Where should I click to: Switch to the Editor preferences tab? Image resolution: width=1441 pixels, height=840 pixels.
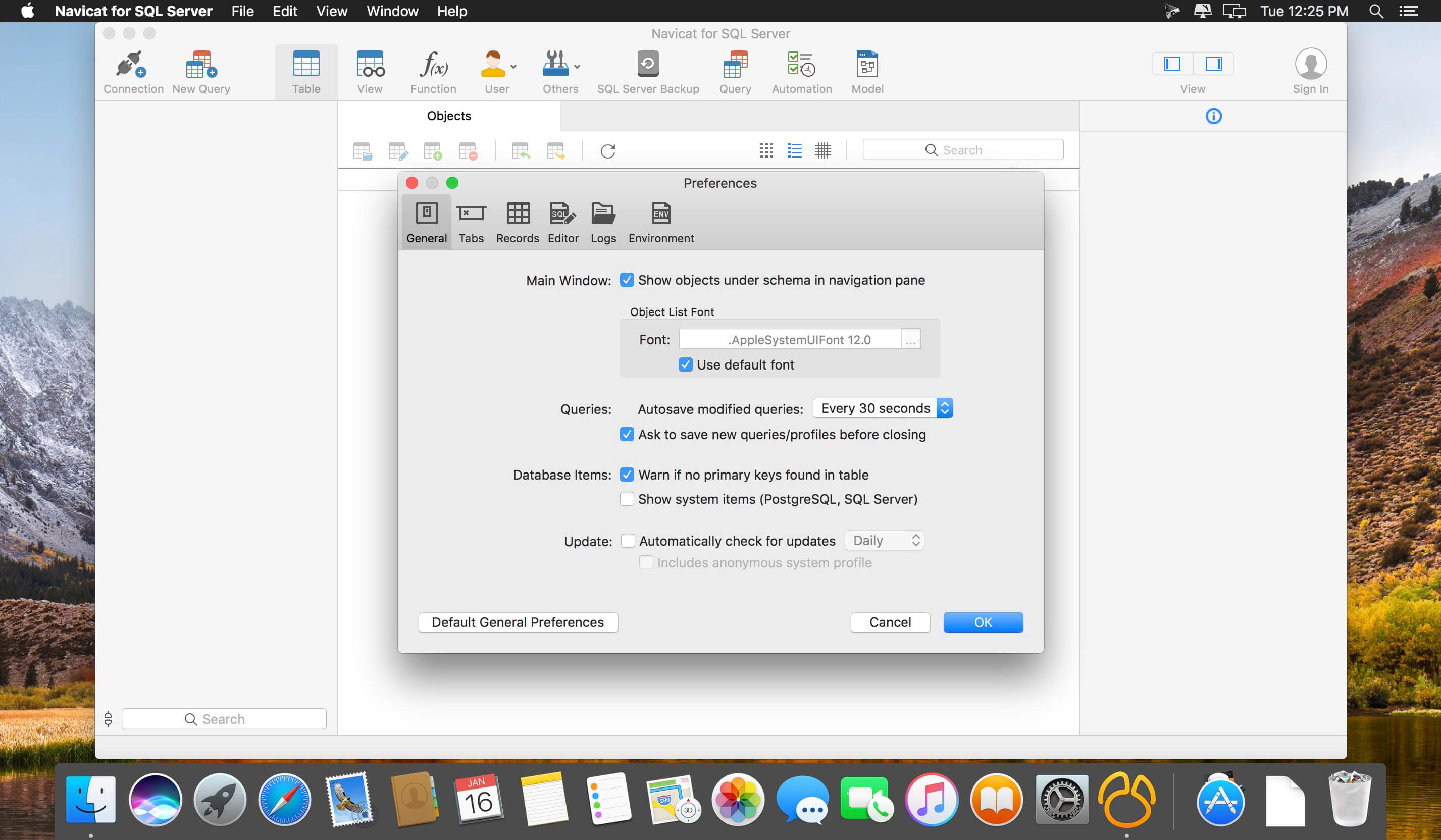(562, 221)
